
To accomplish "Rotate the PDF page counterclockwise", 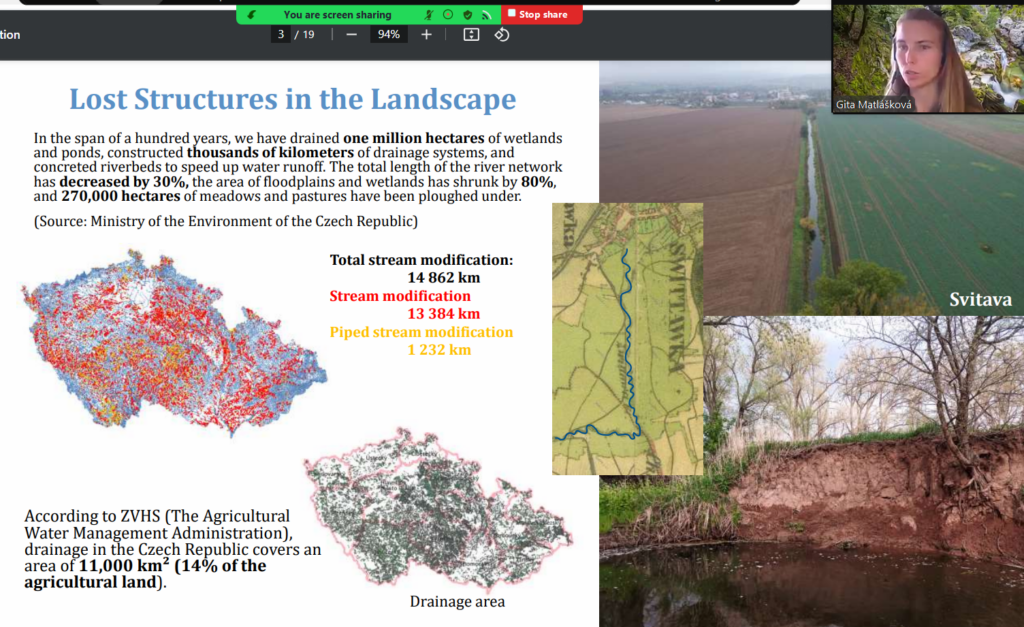I will pyautogui.click(x=502, y=35).
